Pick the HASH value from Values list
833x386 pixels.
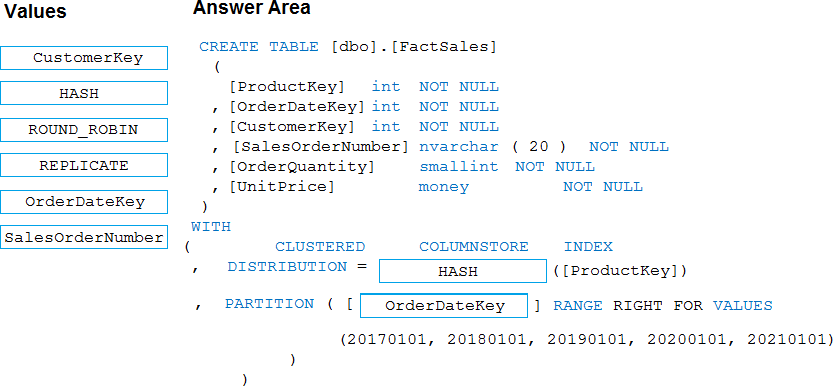tap(84, 93)
